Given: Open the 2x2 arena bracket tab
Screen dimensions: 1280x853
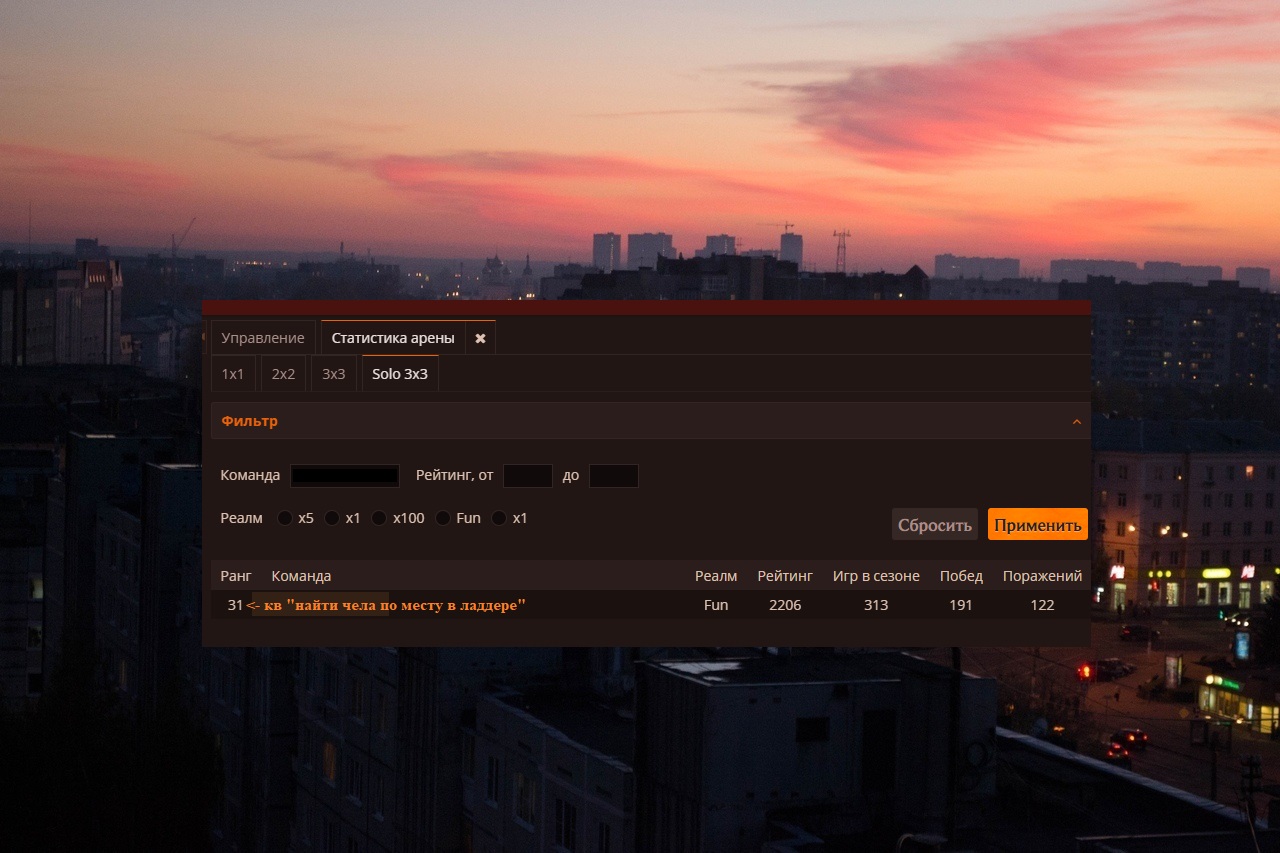Looking at the screenshot, I should coord(284,374).
